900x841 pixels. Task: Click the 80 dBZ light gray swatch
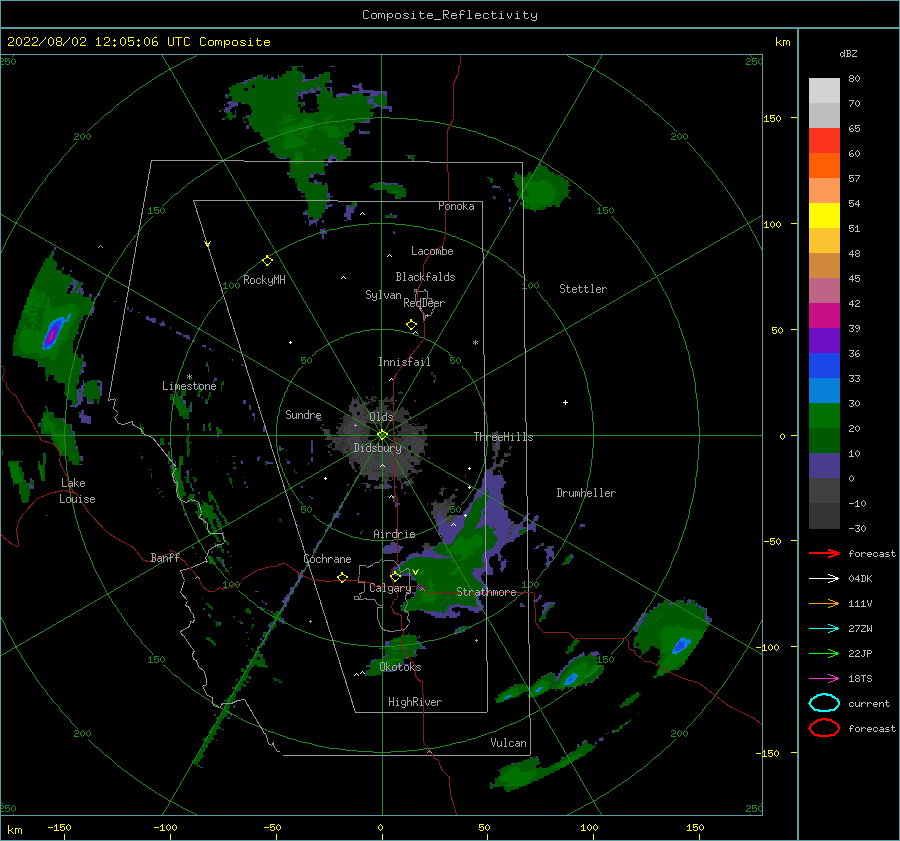pos(824,90)
